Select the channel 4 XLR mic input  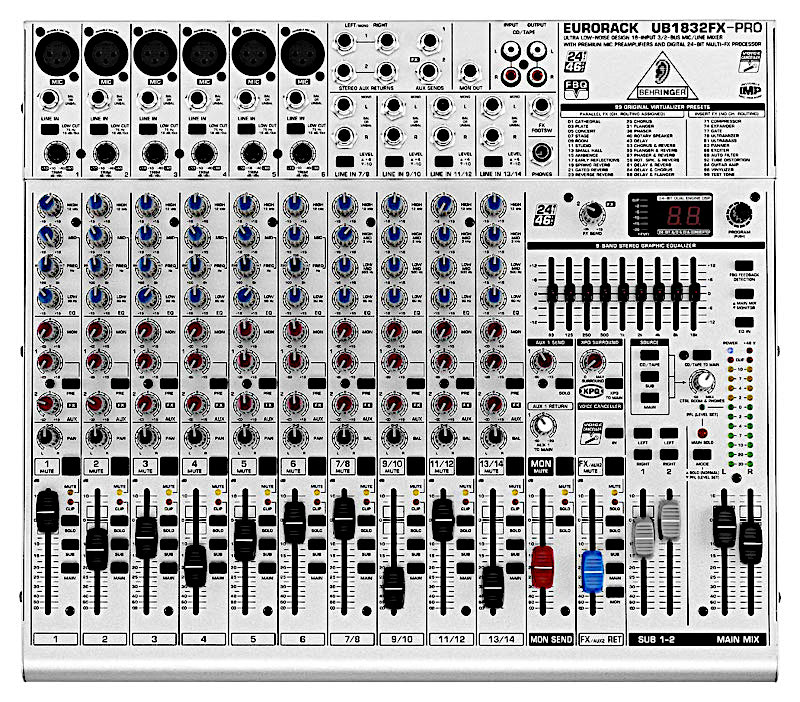204,53
